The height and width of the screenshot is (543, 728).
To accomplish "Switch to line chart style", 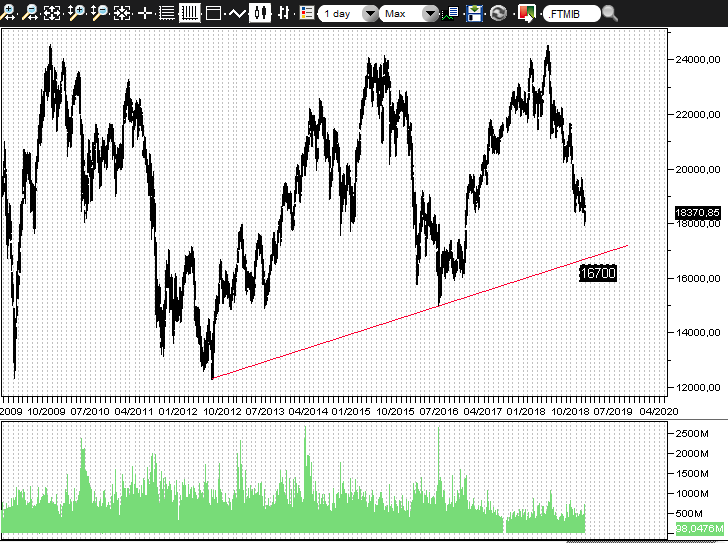I will coord(237,13).
